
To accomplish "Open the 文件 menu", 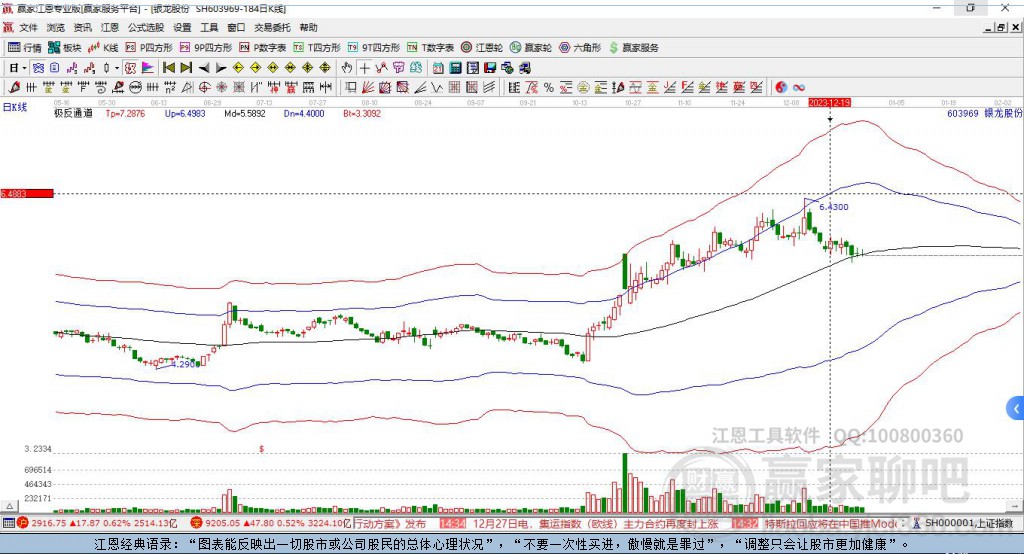I will [28, 27].
